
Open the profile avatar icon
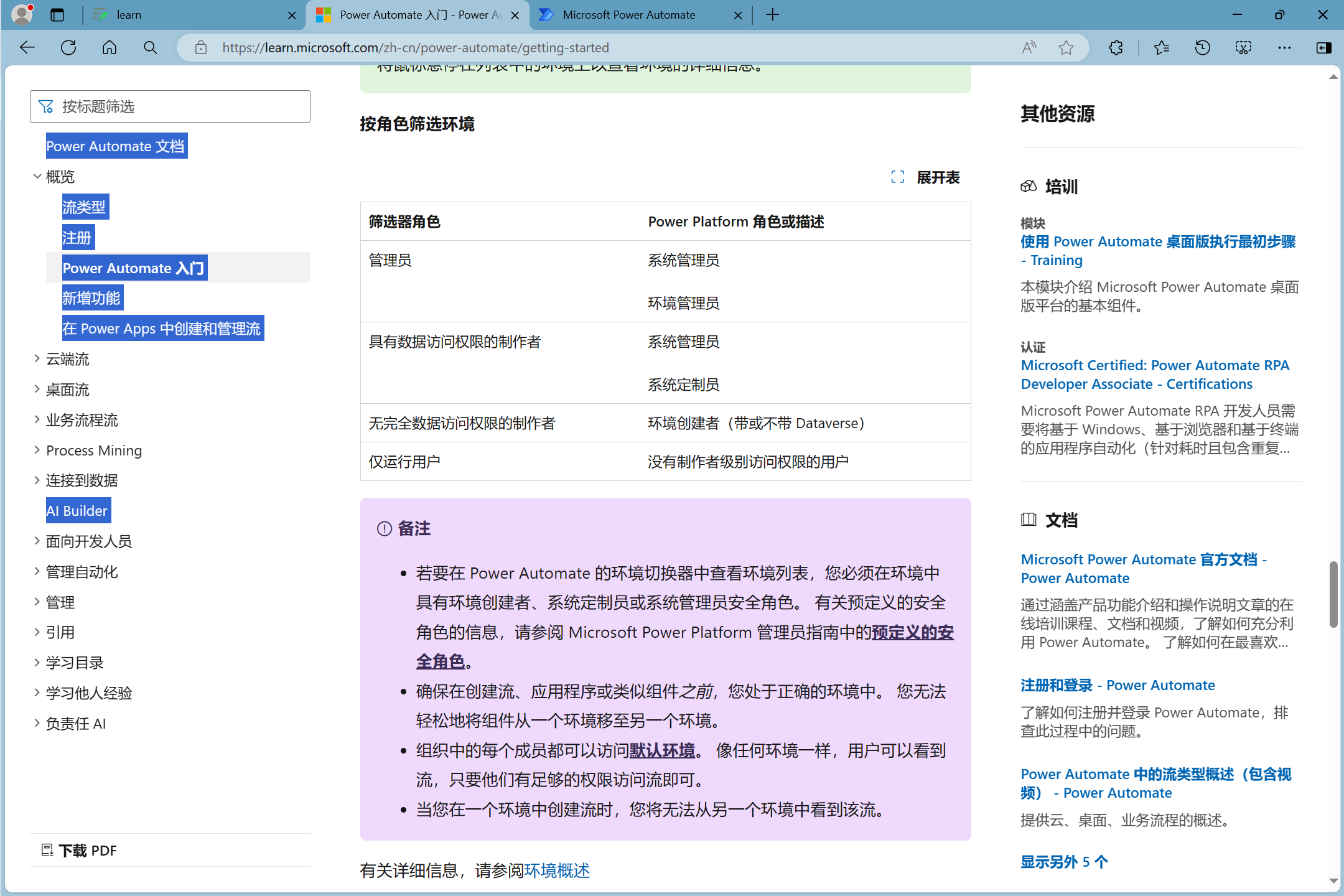(x=22, y=14)
